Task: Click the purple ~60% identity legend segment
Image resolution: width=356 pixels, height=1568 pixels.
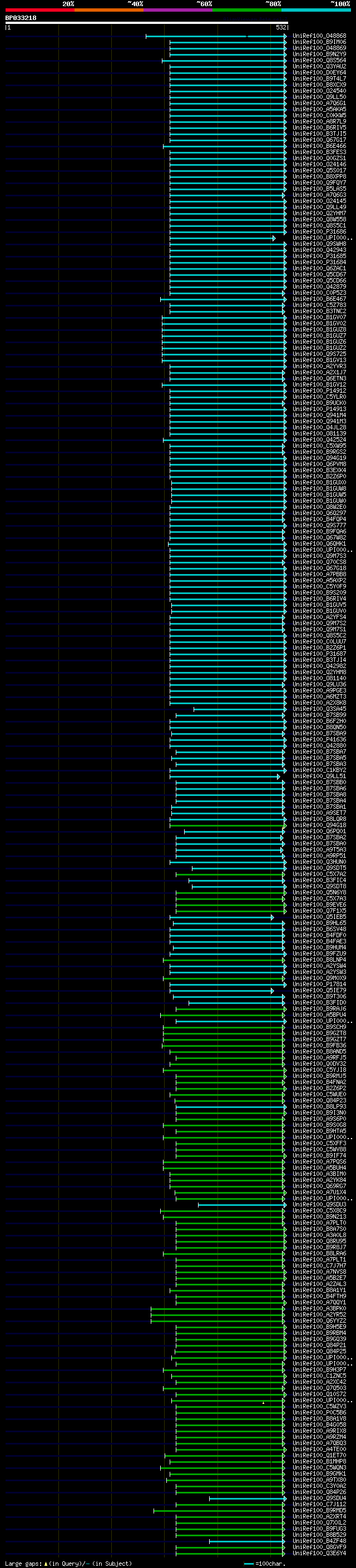Action: pyautogui.click(x=177, y=10)
